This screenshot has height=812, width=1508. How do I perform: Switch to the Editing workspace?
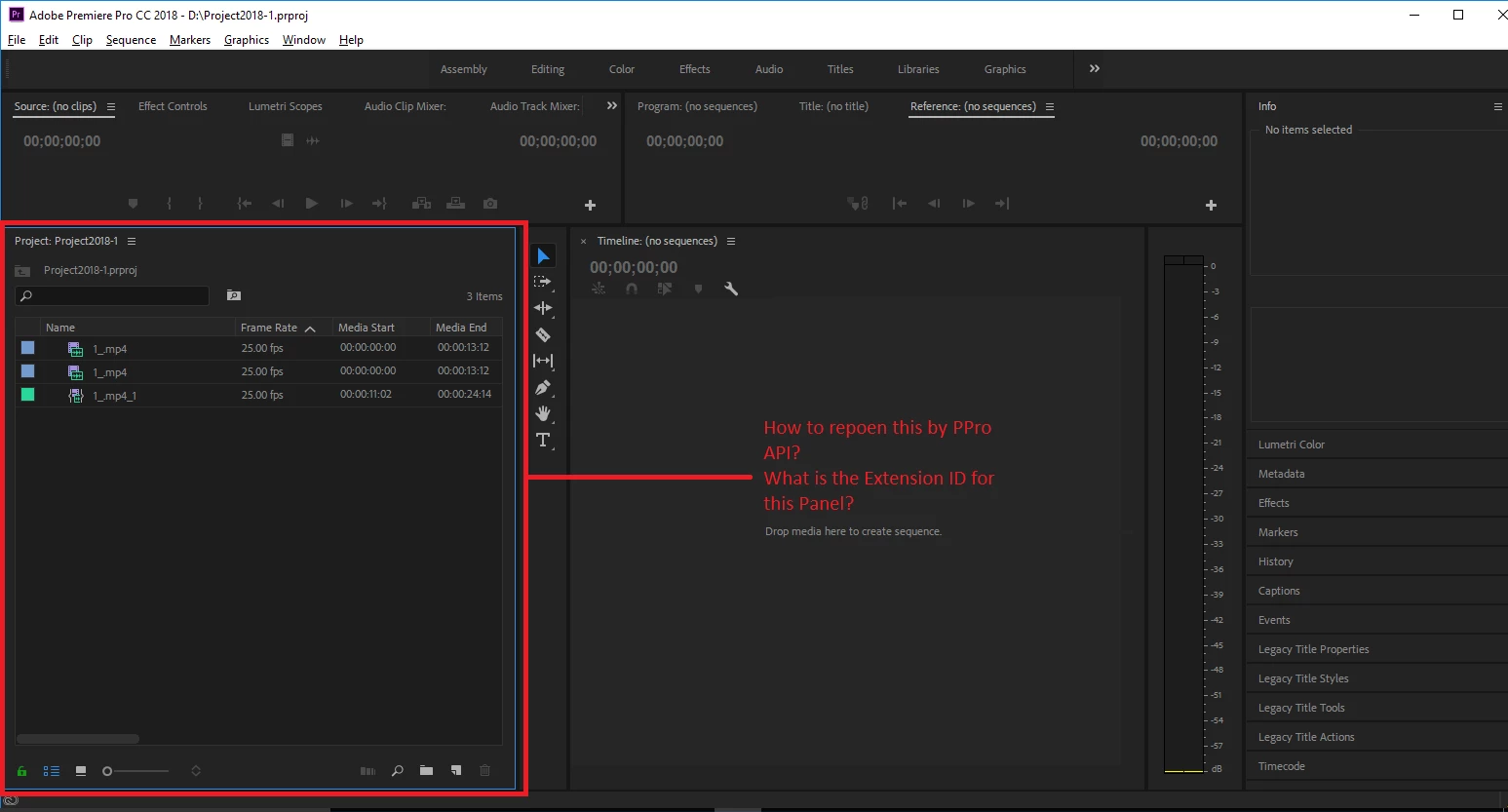click(x=548, y=69)
